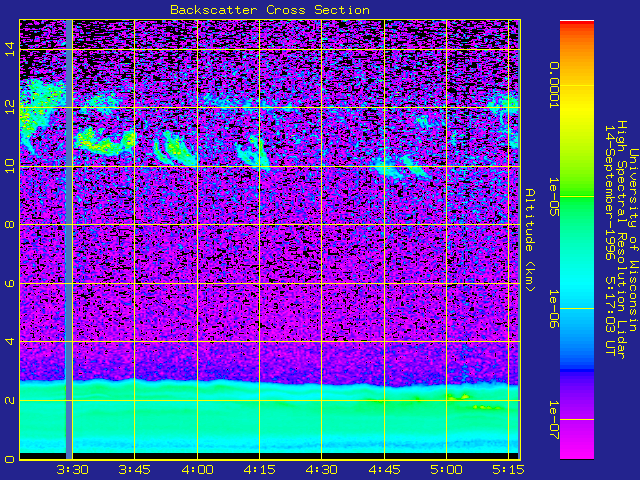640x480 pixels.
Task: Click the 1e-05 colorbar label
Action: pyautogui.click(x=553, y=197)
